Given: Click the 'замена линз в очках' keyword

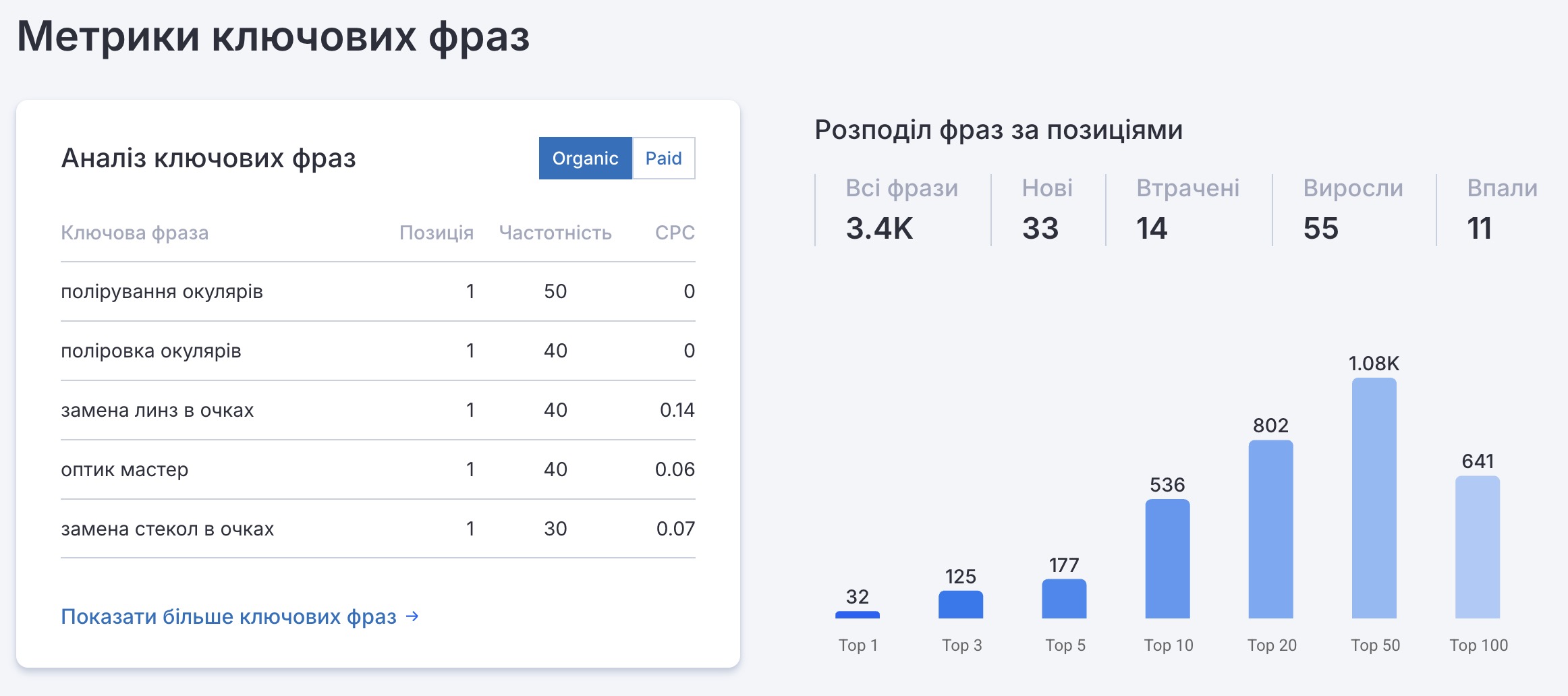Looking at the screenshot, I should point(157,410).
